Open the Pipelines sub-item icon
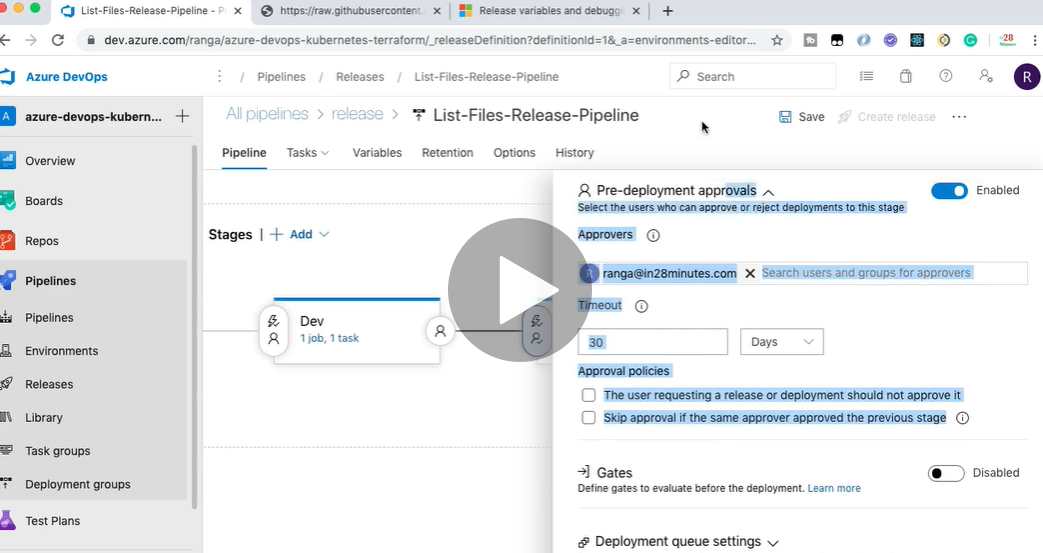Screen dimensions: 1043x553 point(7,317)
